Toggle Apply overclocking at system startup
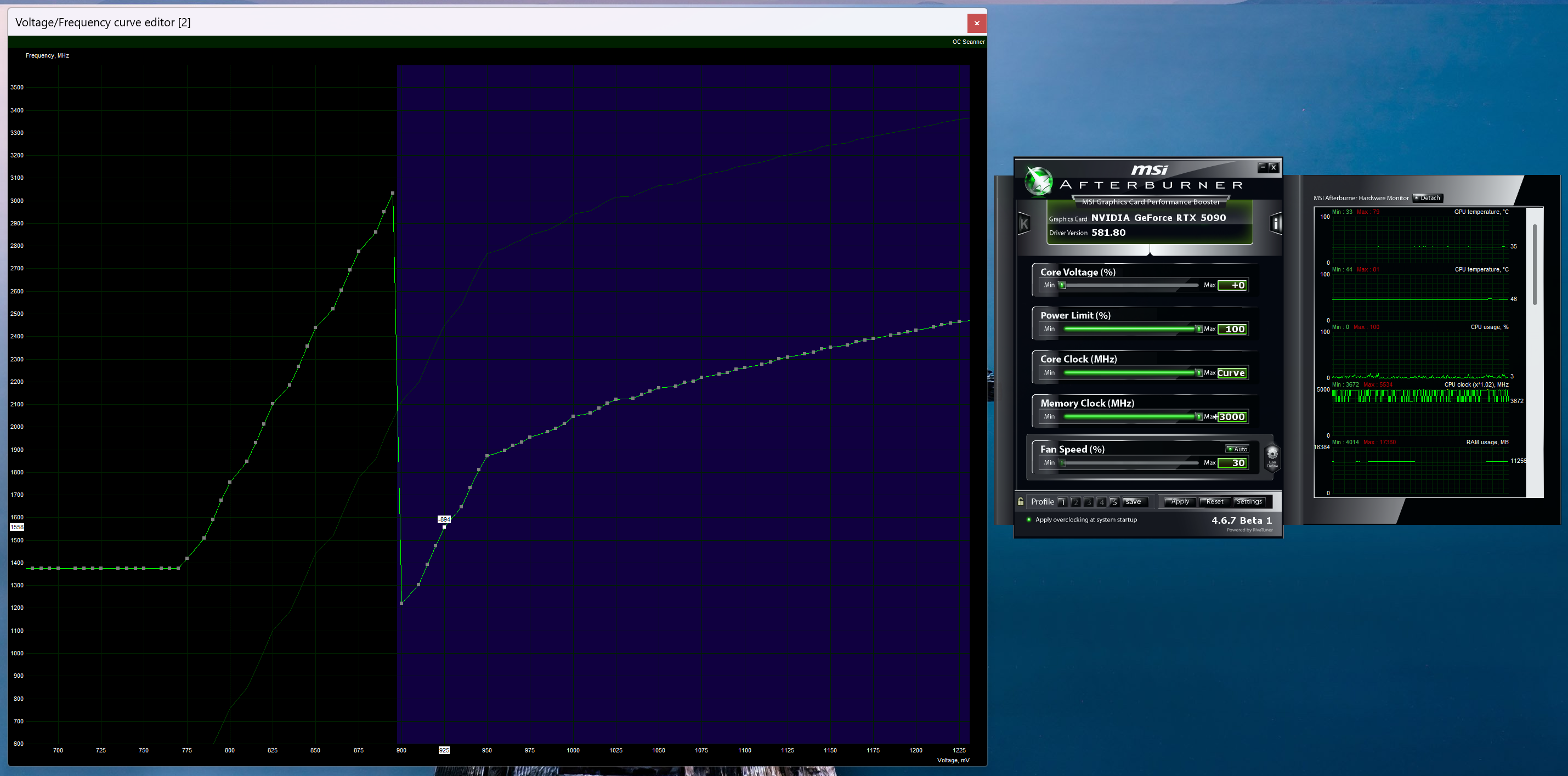Viewport: 1568px width, 776px height. (x=1029, y=520)
